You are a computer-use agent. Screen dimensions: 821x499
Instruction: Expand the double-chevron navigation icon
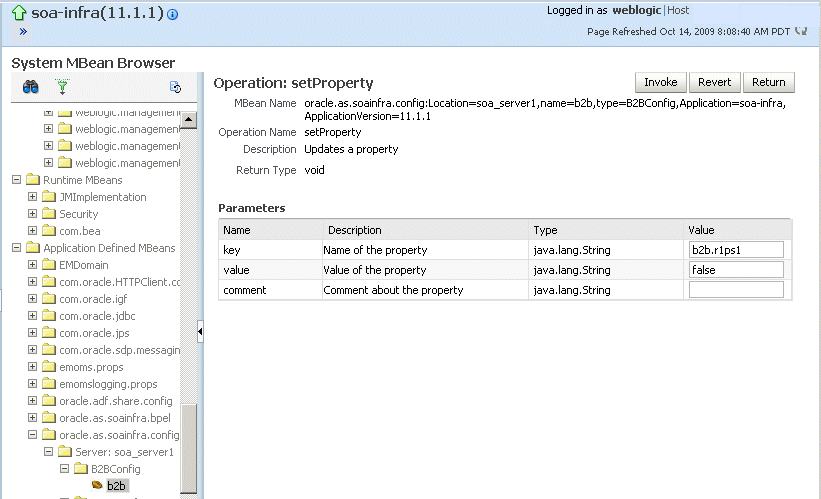[23, 31]
